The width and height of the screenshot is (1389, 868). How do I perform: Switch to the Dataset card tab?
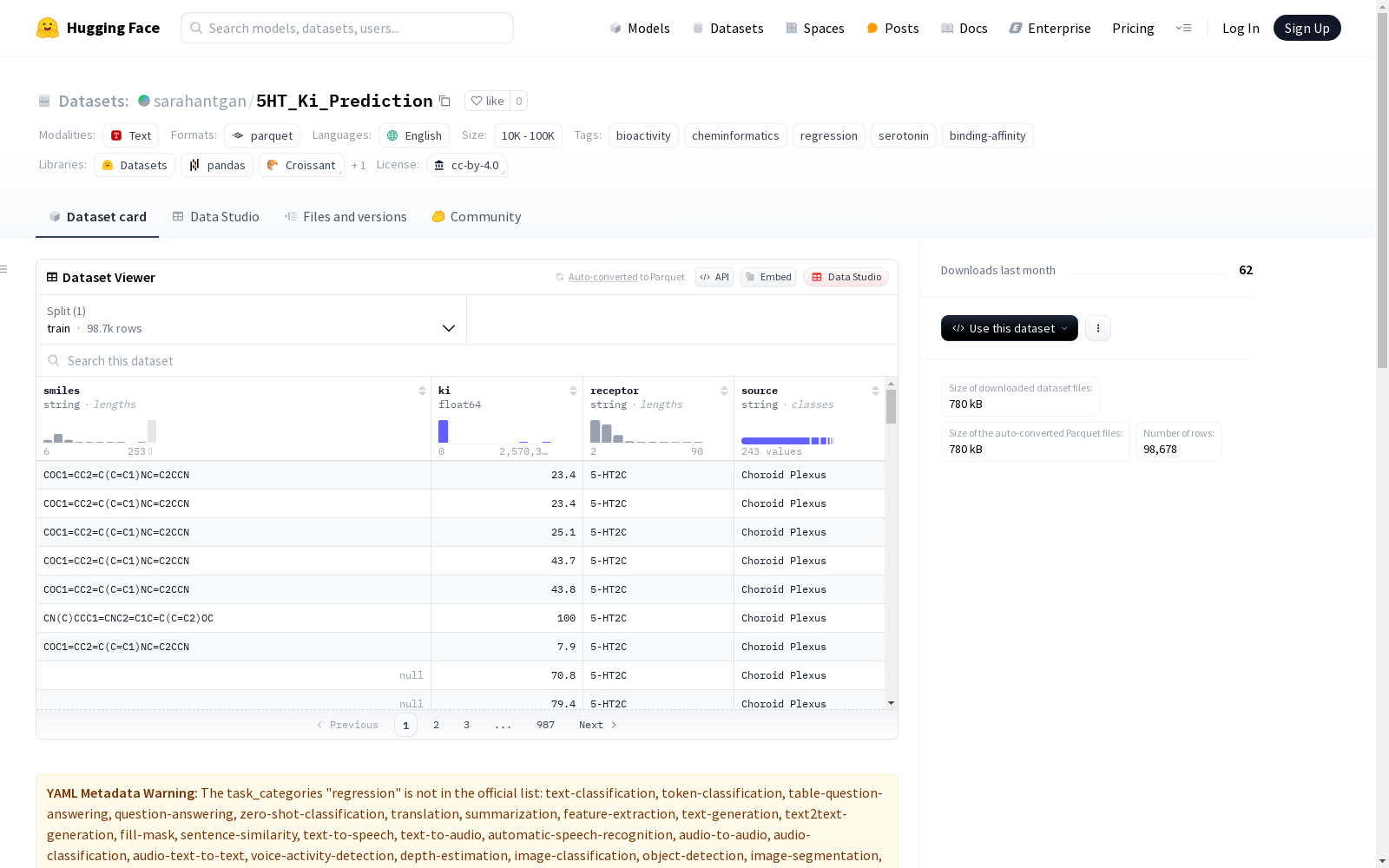[x=97, y=217]
